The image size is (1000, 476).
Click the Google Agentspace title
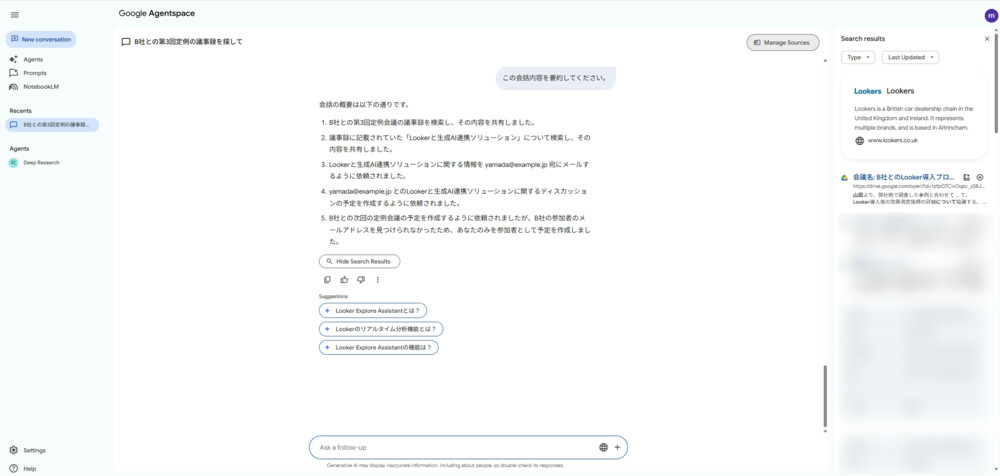[157, 13]
